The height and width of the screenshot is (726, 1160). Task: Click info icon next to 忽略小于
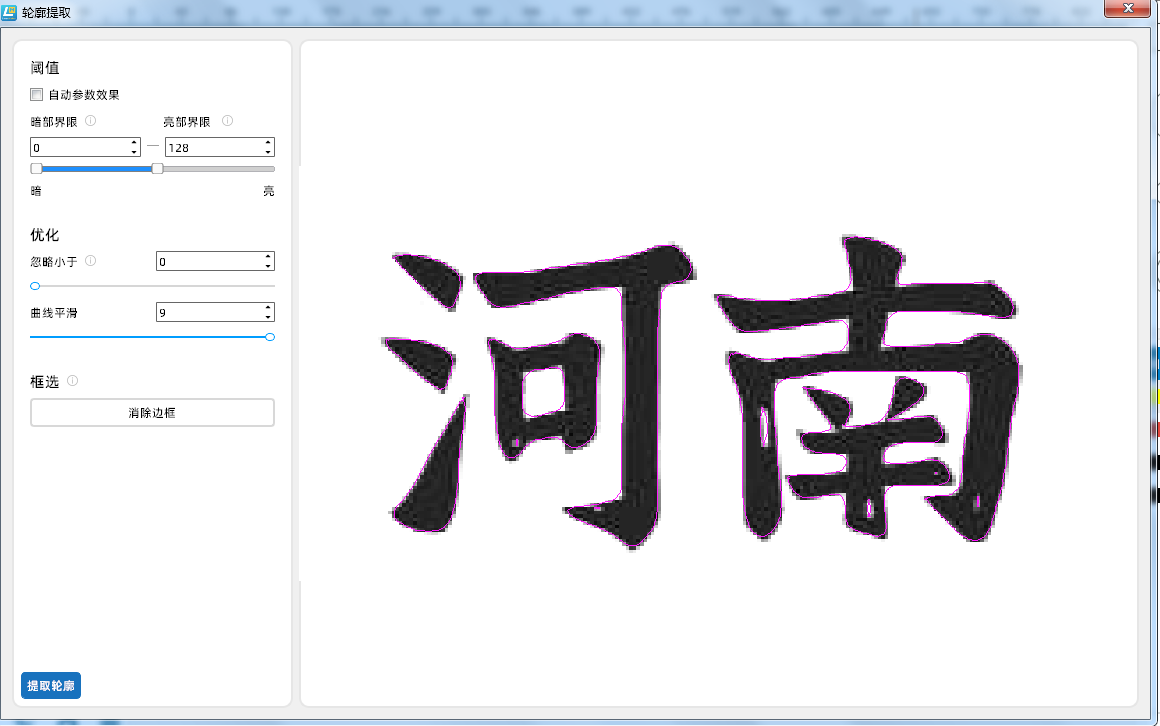point(90,261)
